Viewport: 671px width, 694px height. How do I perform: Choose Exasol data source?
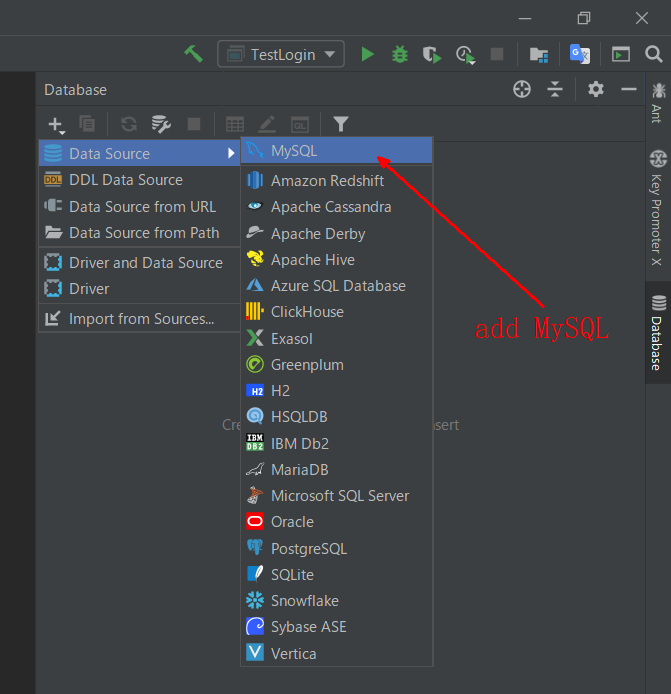coord(336,339)
